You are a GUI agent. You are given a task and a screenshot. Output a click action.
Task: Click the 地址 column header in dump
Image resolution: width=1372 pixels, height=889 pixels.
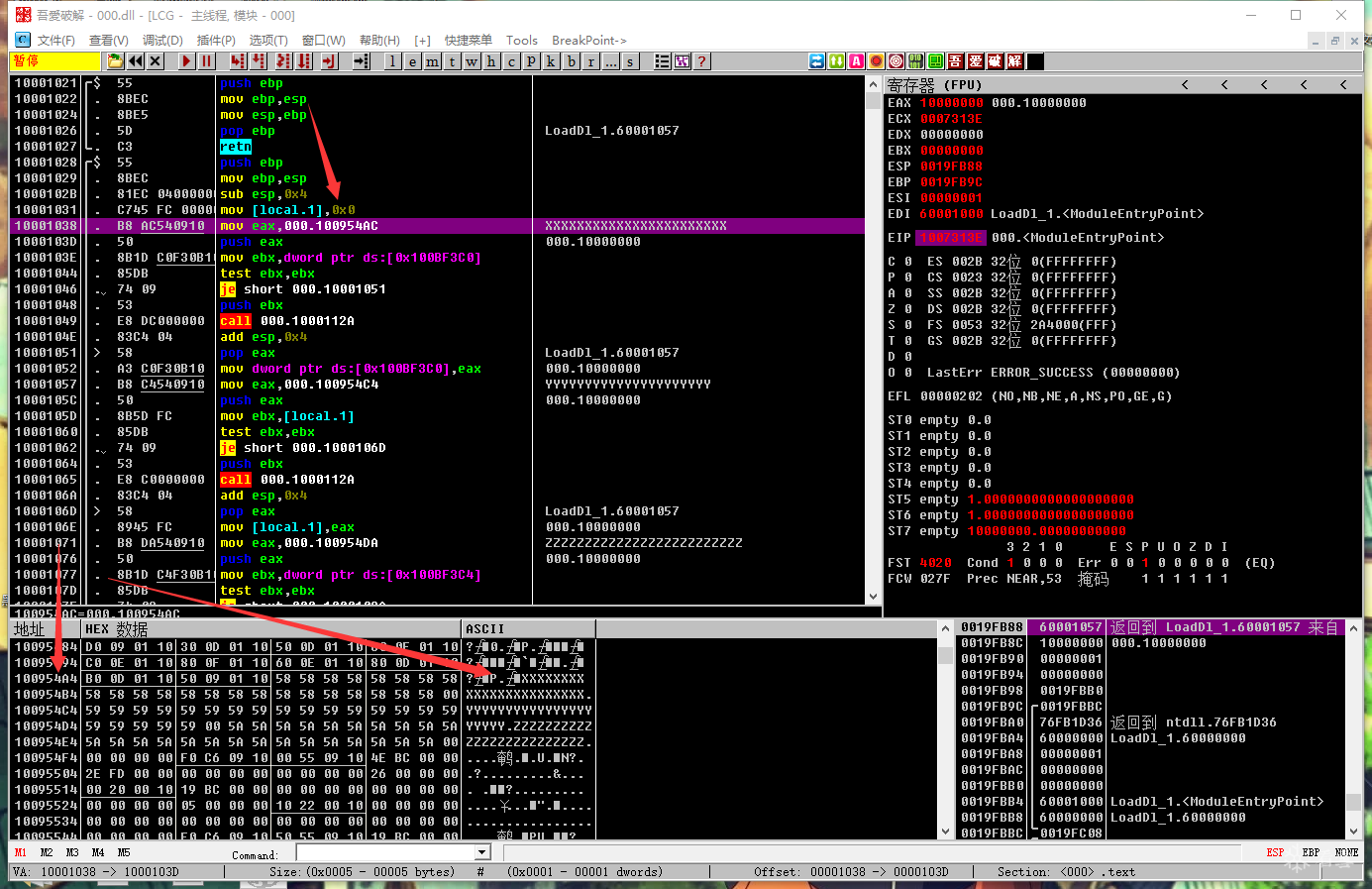(46, 629)
